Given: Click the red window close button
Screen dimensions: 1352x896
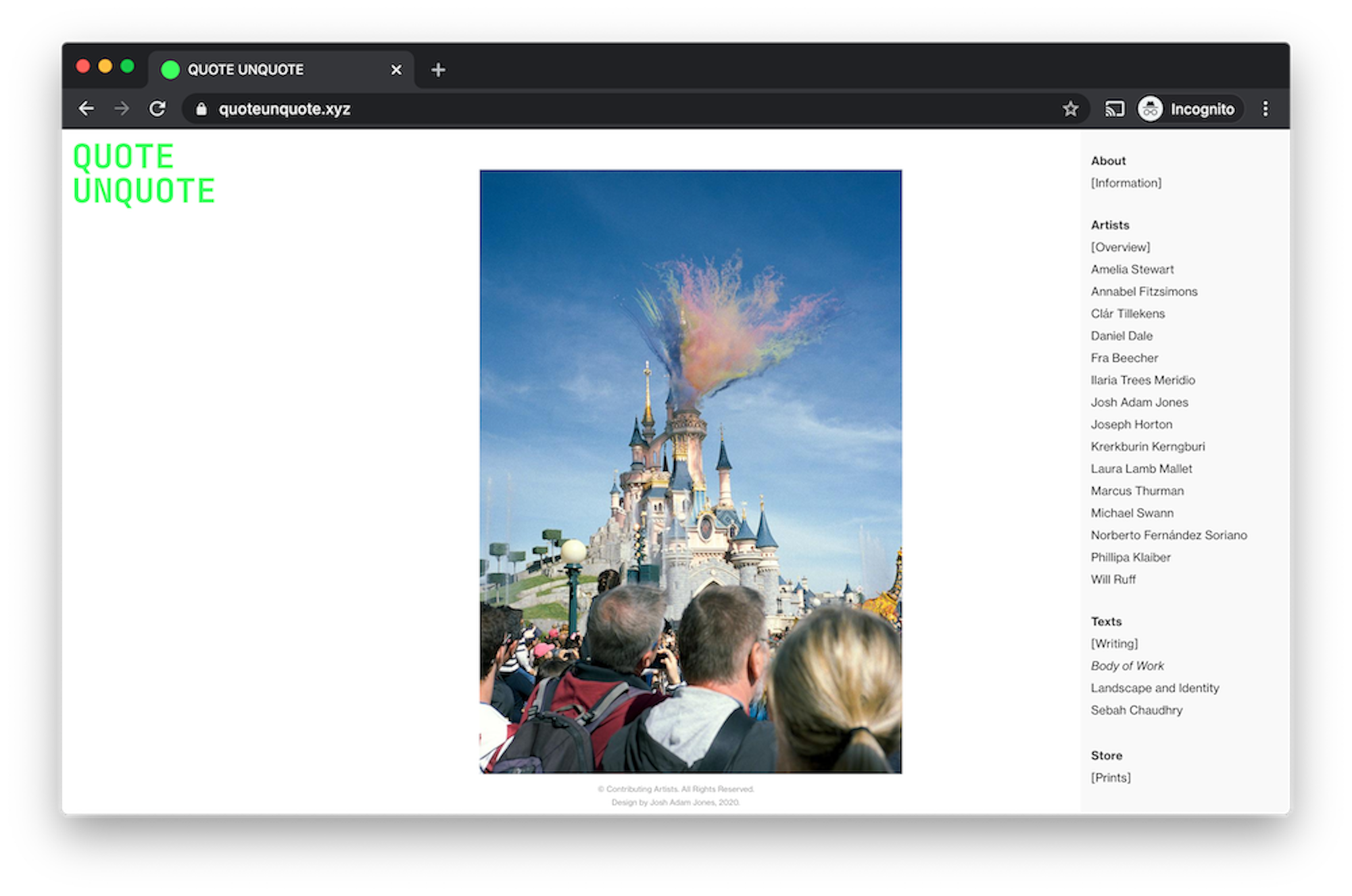Looking at the screenshot, I should (83, 66).
